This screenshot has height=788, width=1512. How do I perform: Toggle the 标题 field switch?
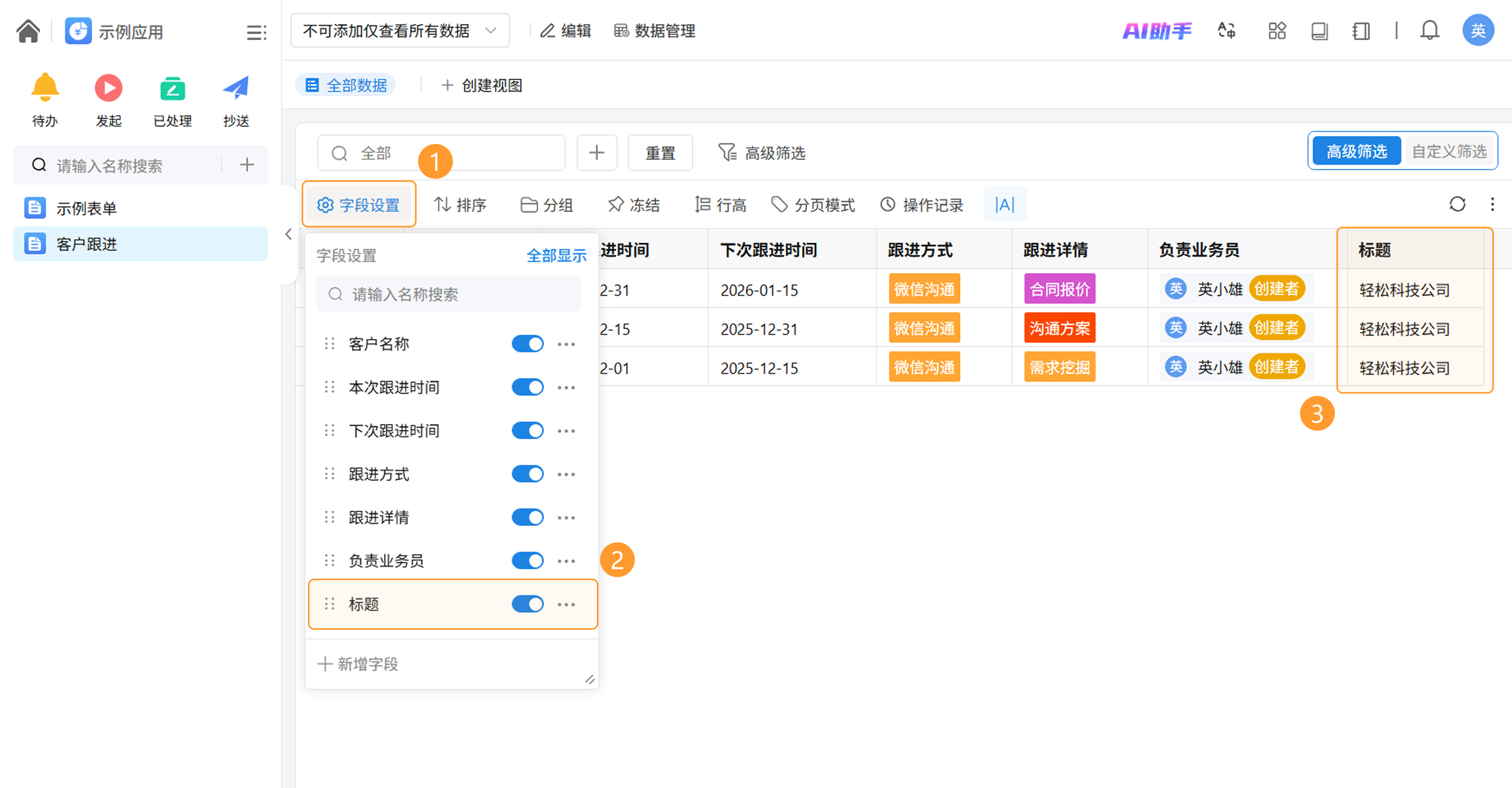coord(527,604)
